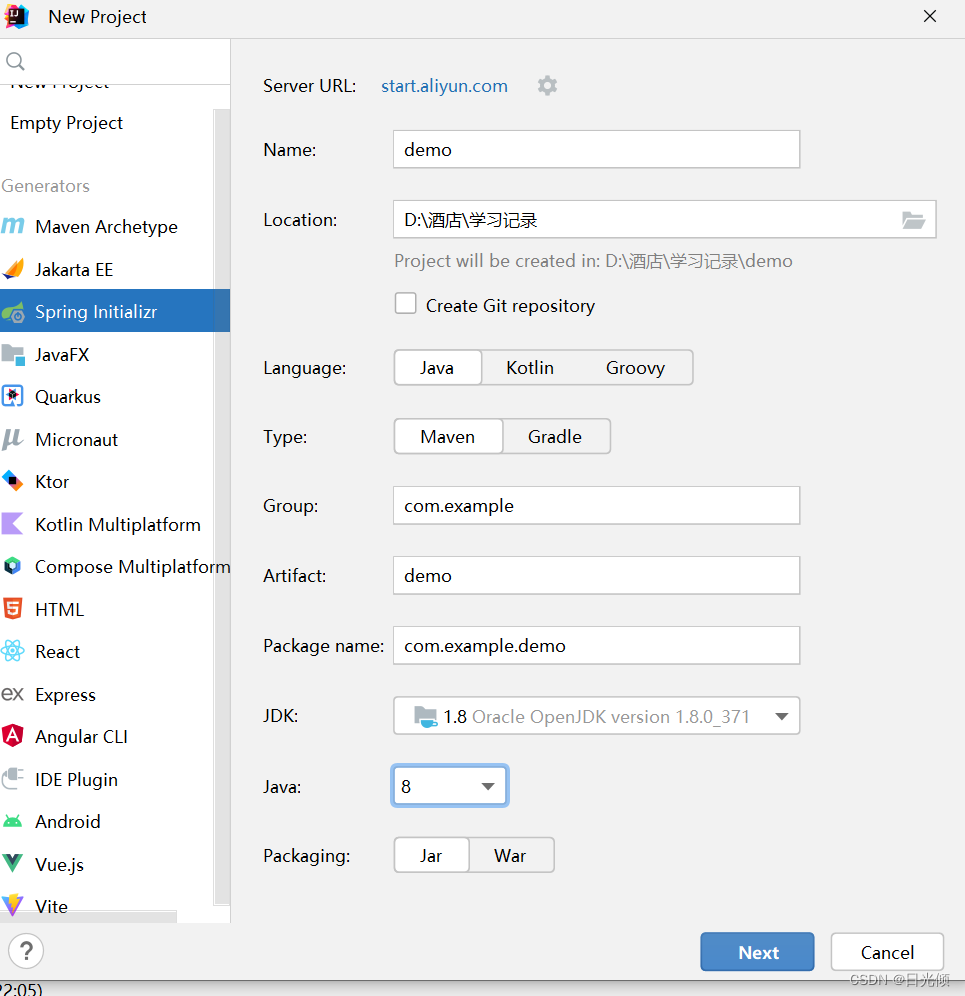Select the Angular CLI generator label
Viewport: 965px width, 996px height.
coord(81,737)
